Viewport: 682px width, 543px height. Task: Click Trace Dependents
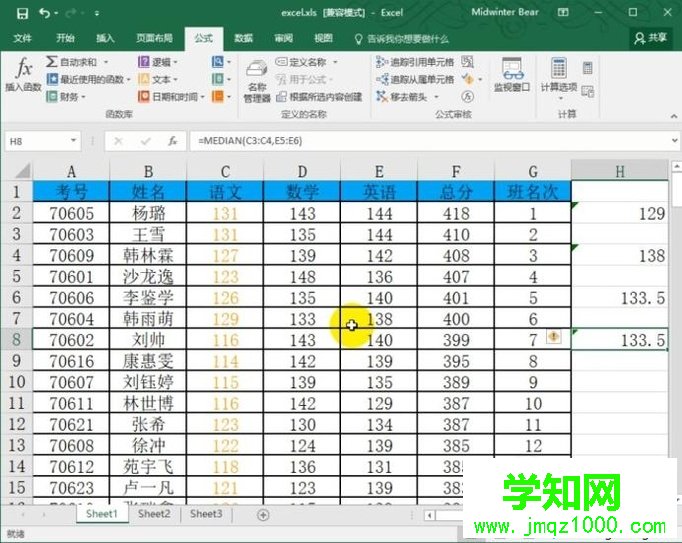click(415, 79)
